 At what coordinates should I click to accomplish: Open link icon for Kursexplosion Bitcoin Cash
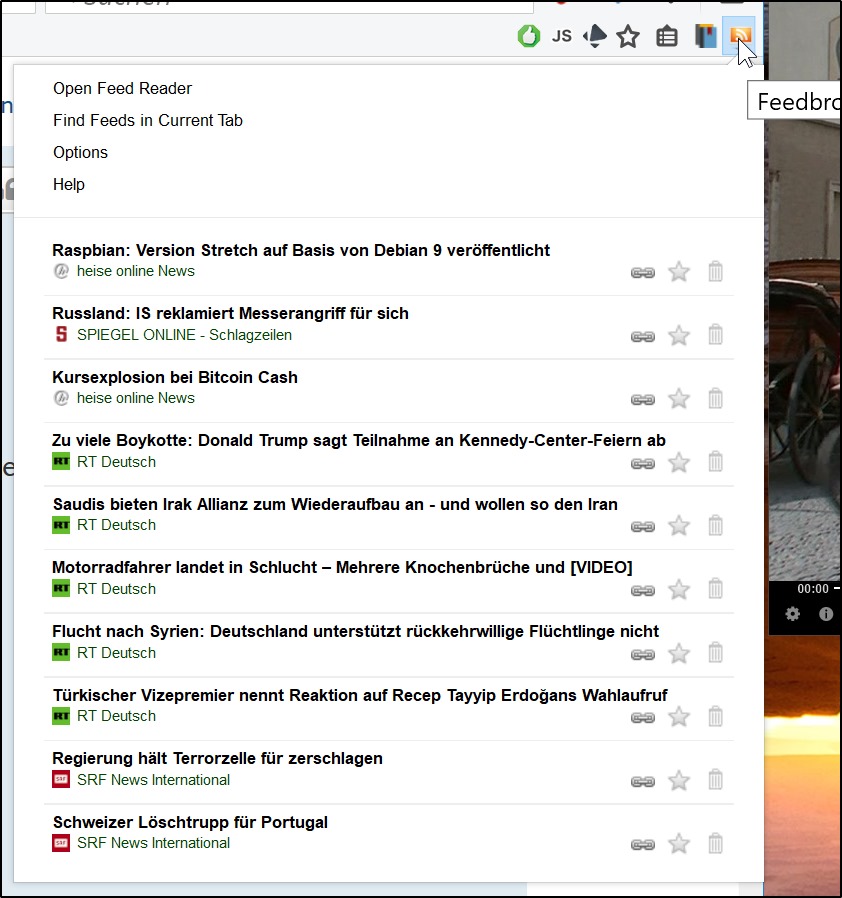pyautogui.click(x=643, y=400)
